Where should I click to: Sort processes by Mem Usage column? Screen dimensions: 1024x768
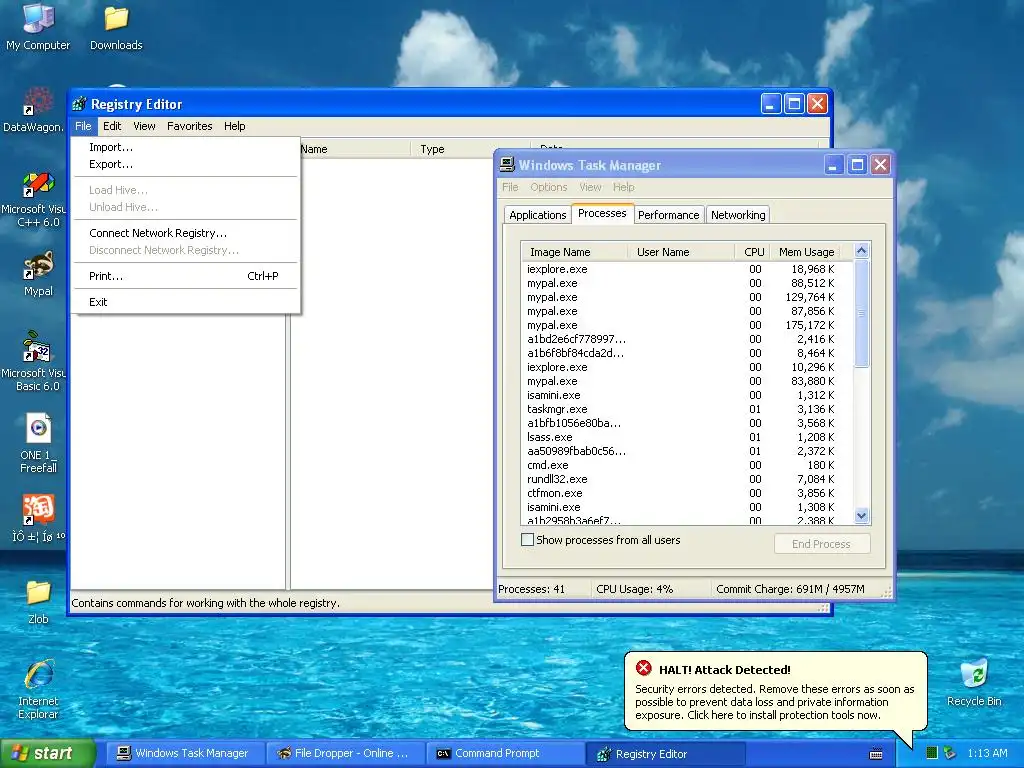tap(805, 251)
